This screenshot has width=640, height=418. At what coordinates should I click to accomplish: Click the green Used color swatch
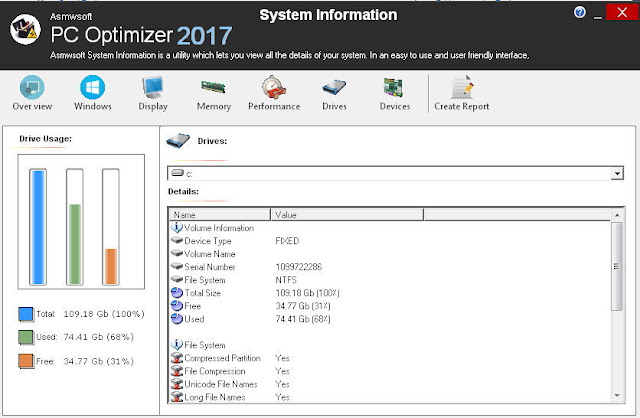coord(26,337)
